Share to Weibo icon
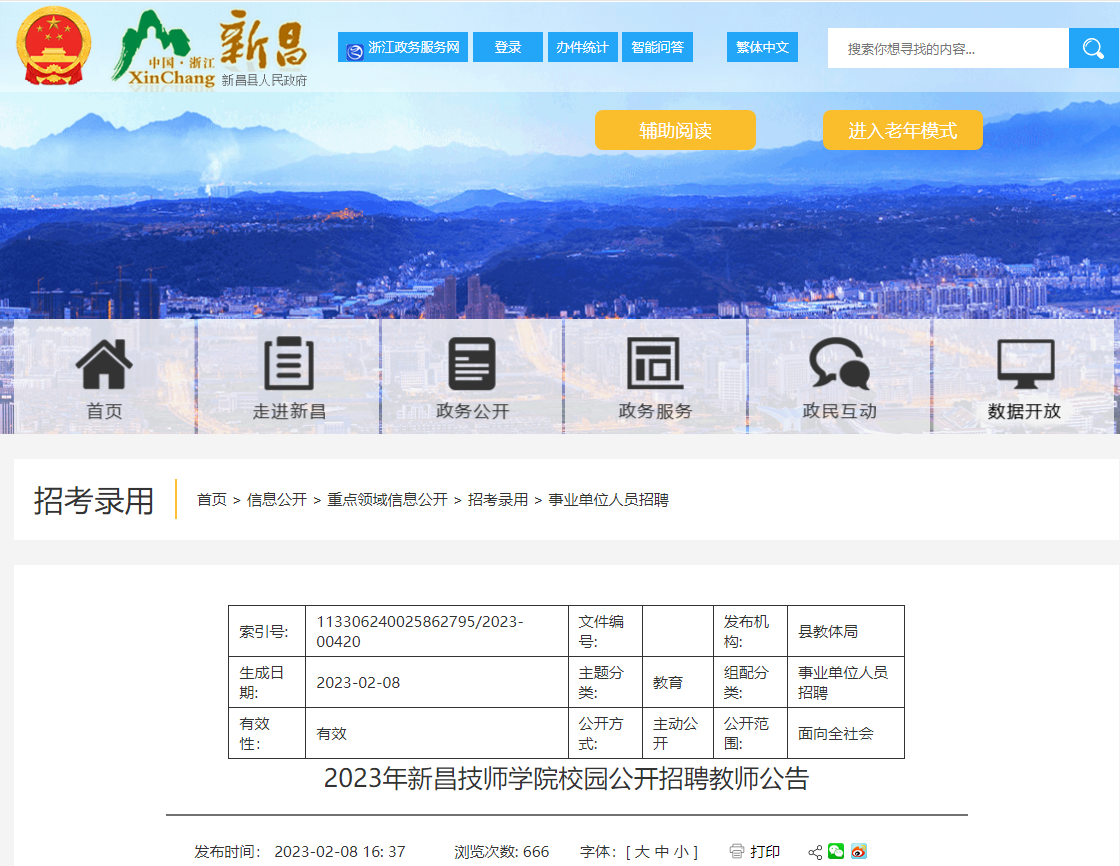 pyautogui.click(x=859, y=851)
